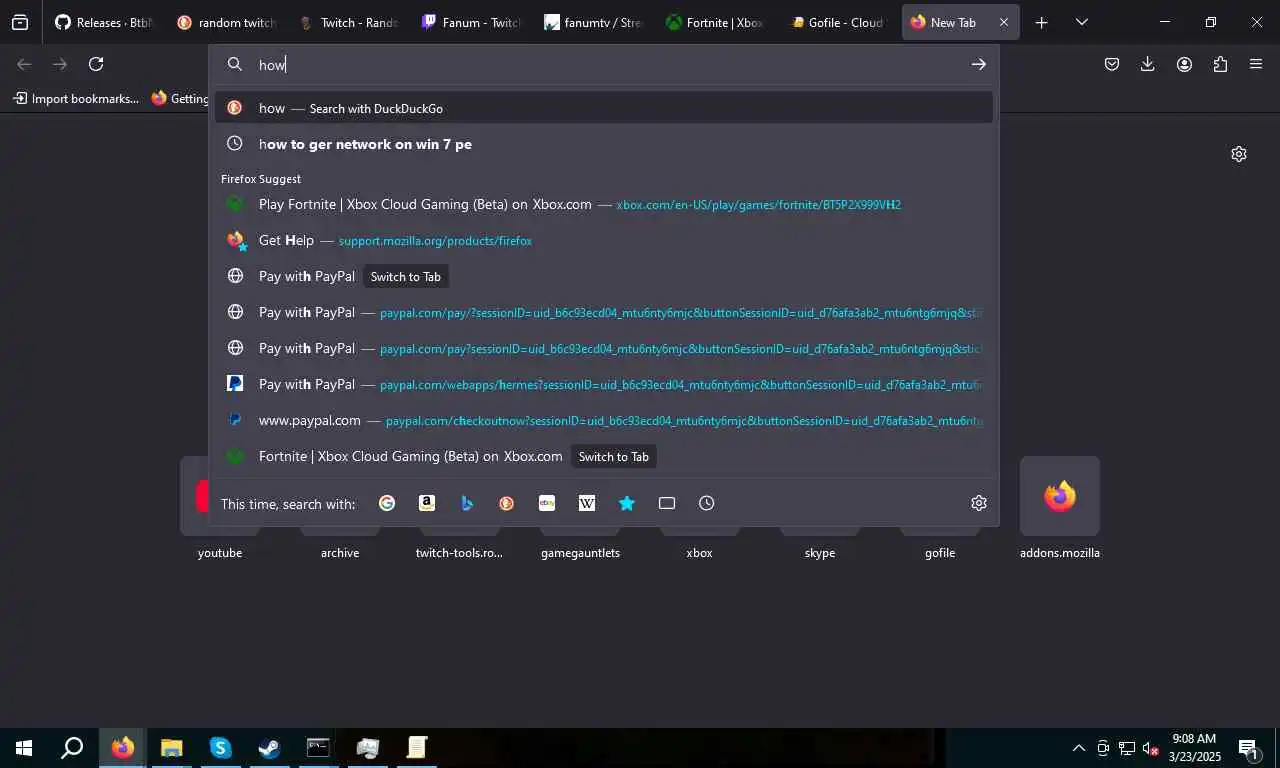The width and height of the screenshot is (1280, 768).
Task: Open the Firefox account menu
Action: coord(1184,64)
